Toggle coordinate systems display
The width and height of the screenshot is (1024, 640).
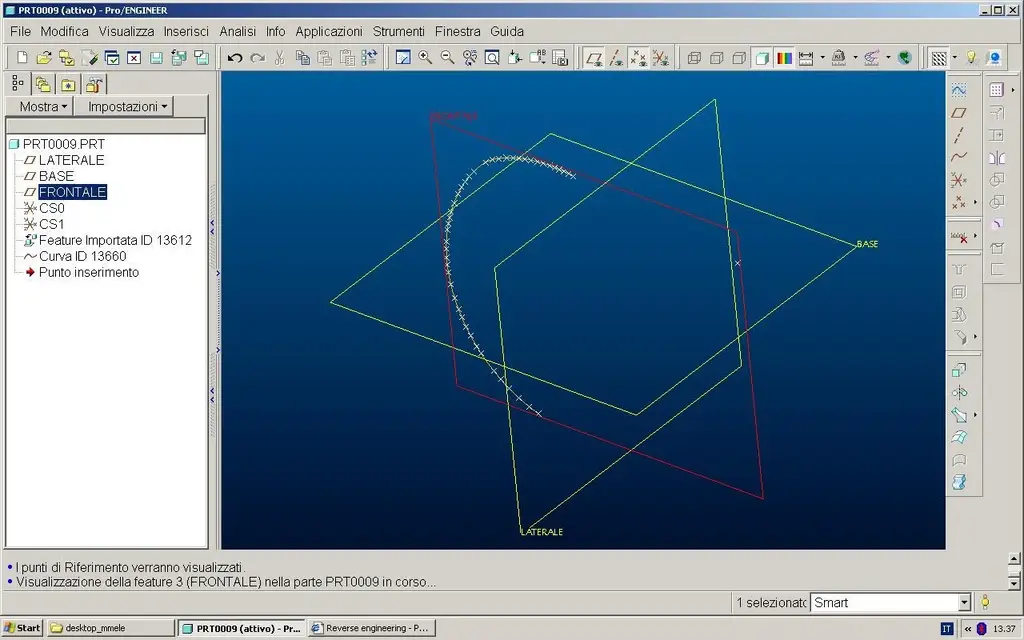click(660, 57)
